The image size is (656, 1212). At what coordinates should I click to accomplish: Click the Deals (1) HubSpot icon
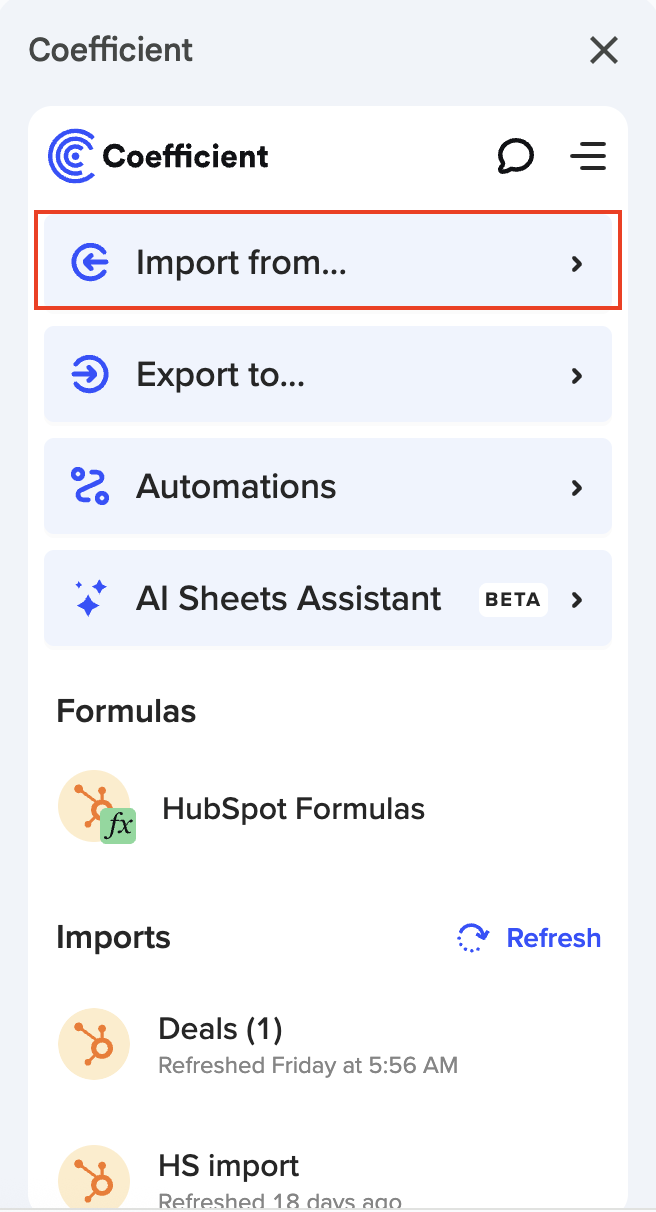tap(94, 1044)
